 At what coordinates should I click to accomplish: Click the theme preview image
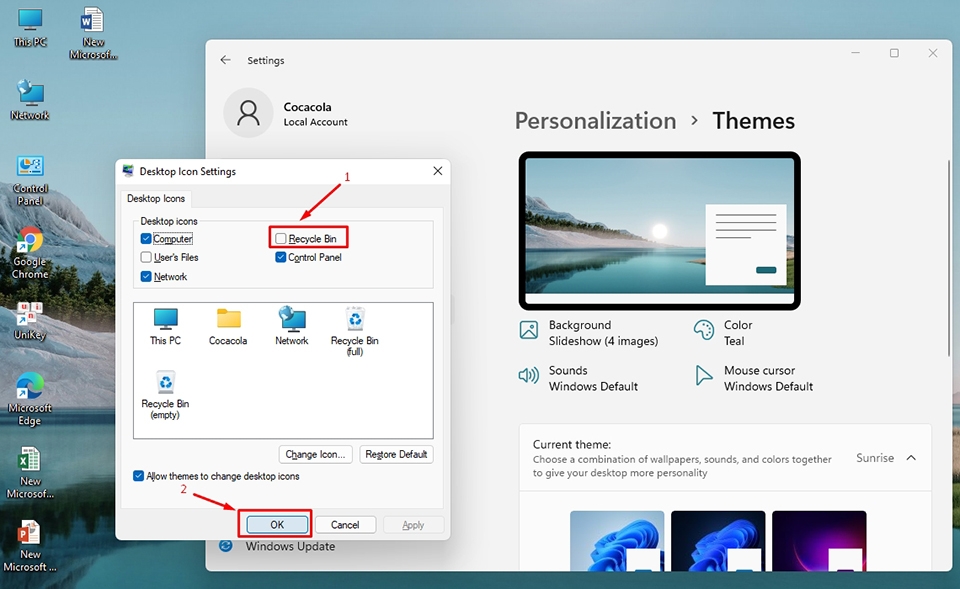click(x=659, y=230)
